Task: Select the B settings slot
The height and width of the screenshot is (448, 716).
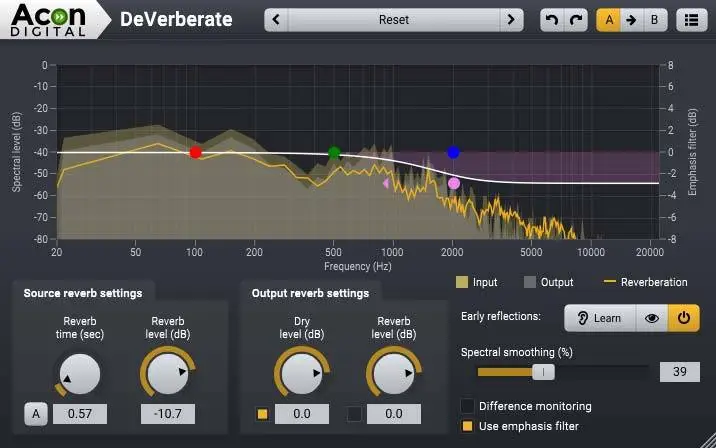Action: pyautogui.click(x=655, y=20)
